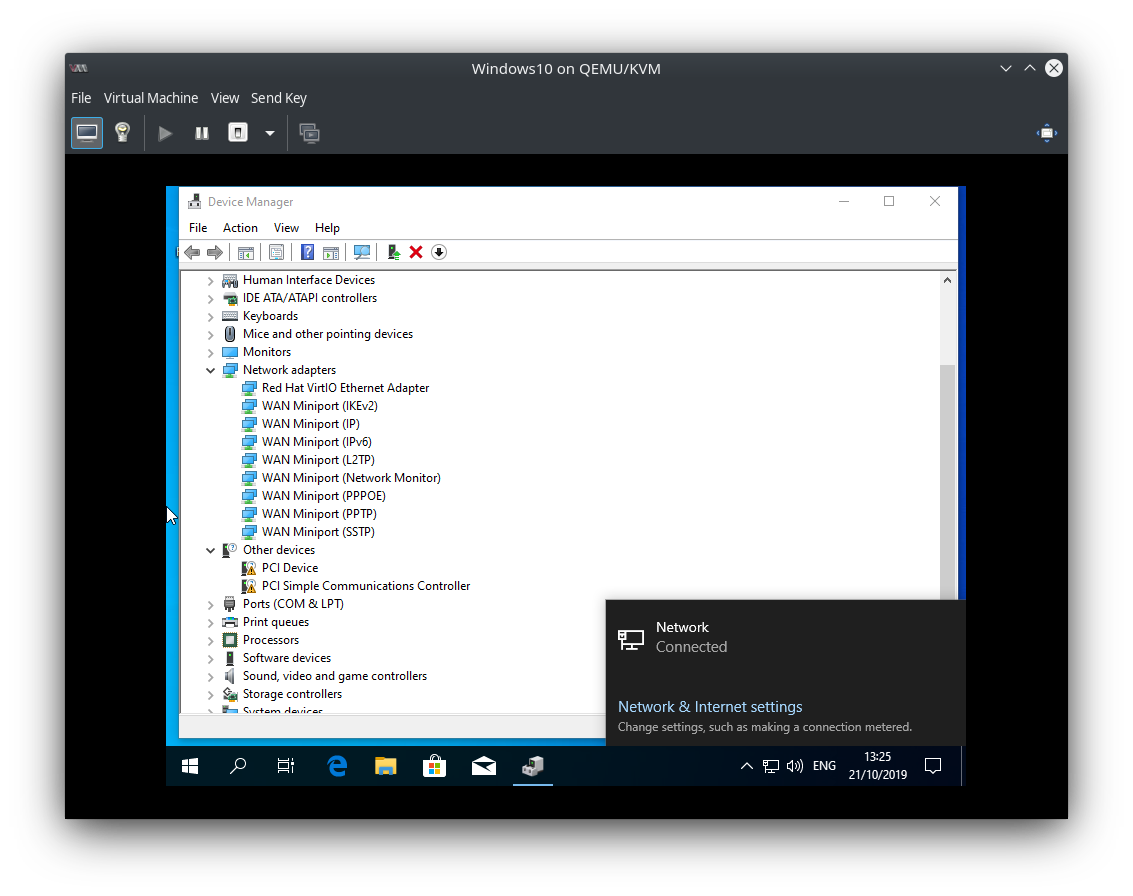
Task: Shut down the virtual machine power button
Action: coord(238,133)
